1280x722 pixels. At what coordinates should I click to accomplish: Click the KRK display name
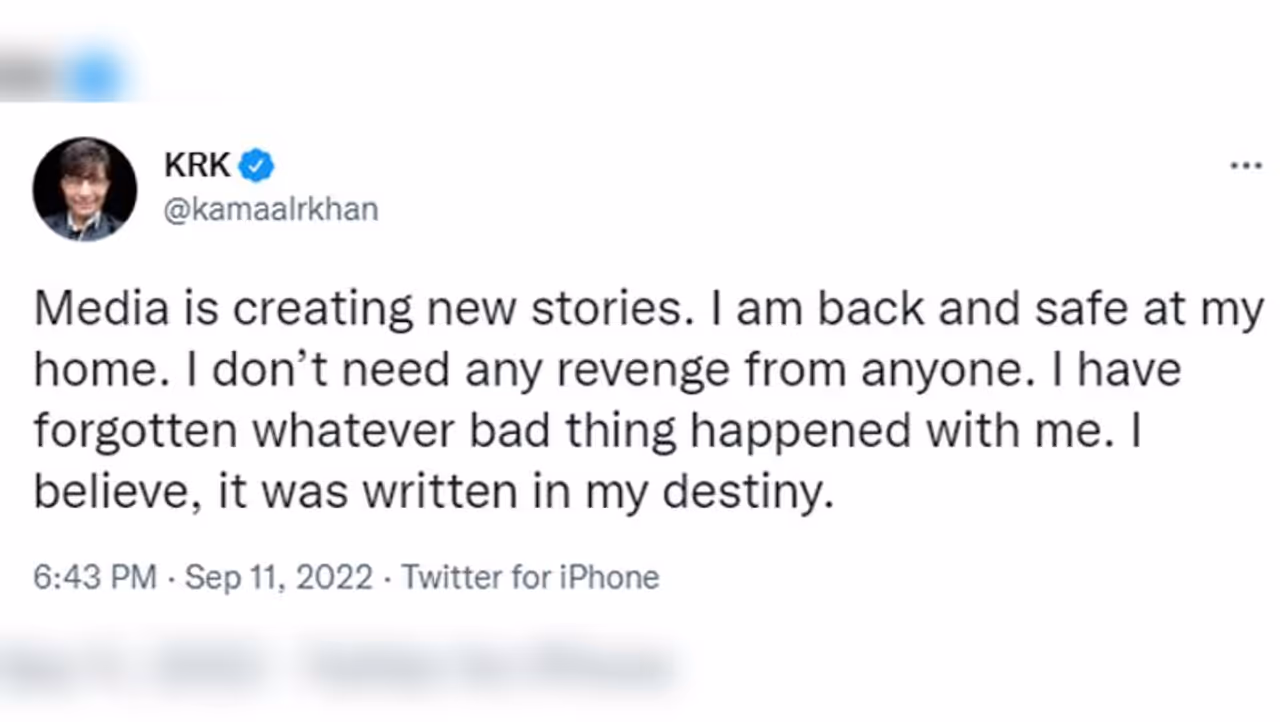[197, 166]
